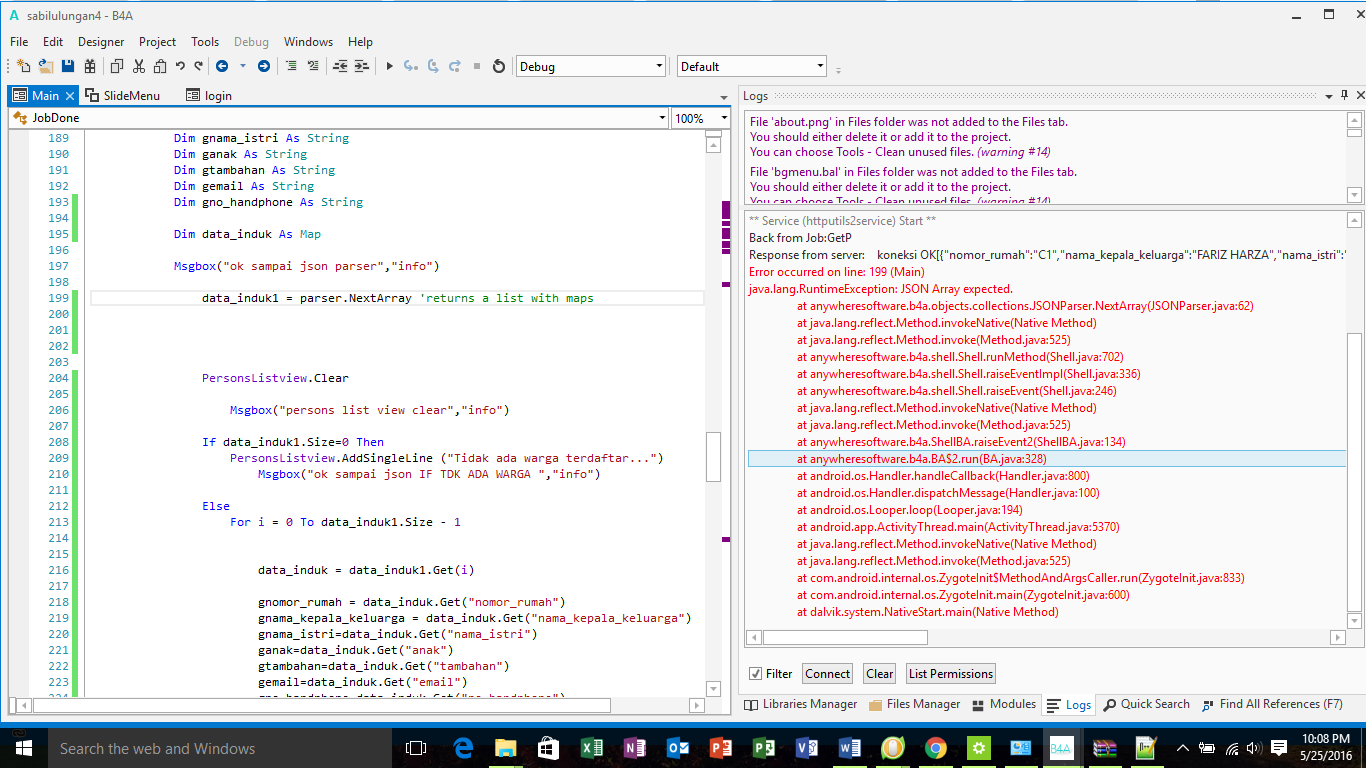Click the Restart circular arrow icon

click(x=499, y=66)
